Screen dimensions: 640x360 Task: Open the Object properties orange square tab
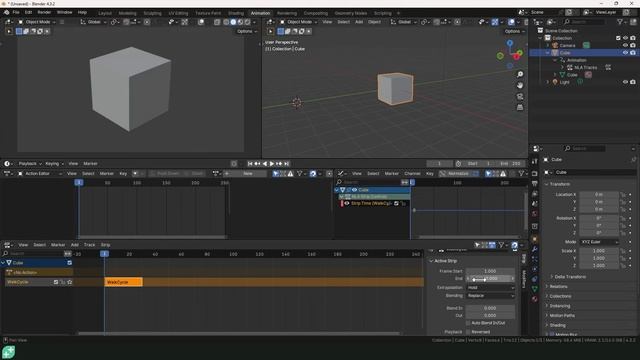[535, 239]
